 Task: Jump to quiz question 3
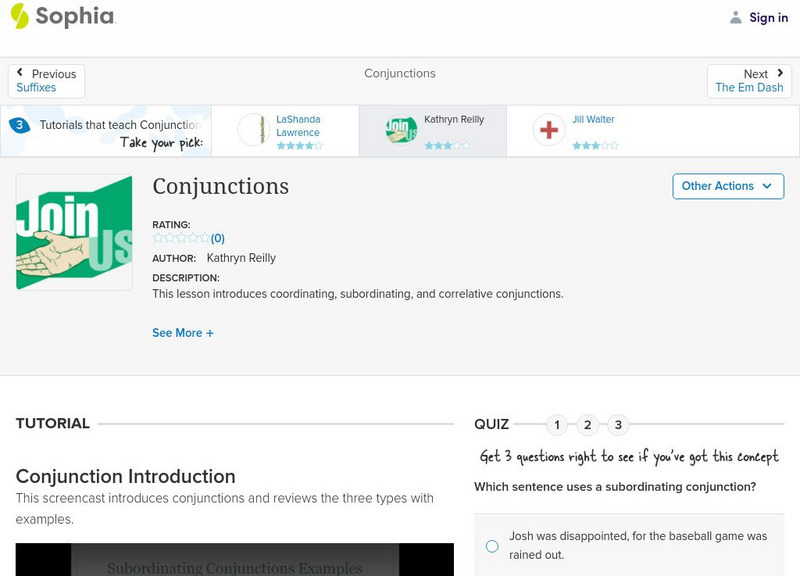(618, 425)
